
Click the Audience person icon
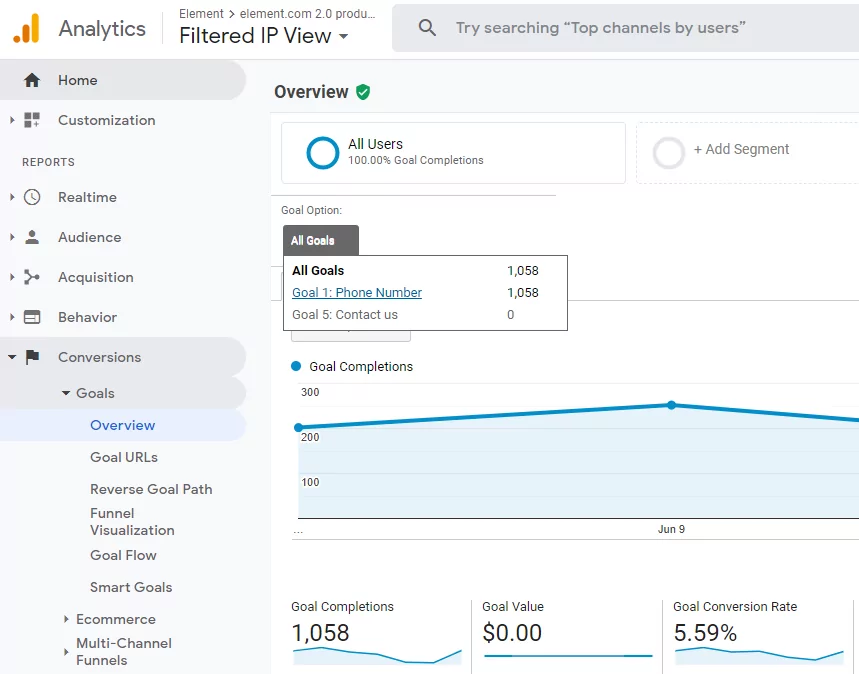click(x=32, y=237)
